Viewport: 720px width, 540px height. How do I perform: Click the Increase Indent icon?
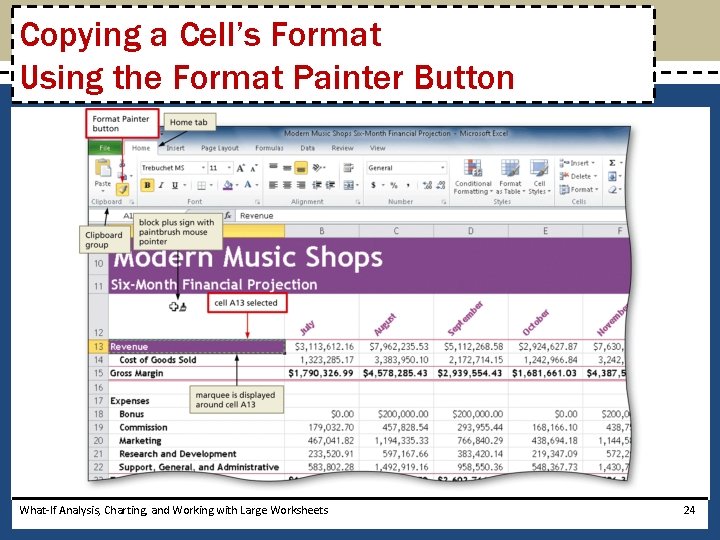330,185
